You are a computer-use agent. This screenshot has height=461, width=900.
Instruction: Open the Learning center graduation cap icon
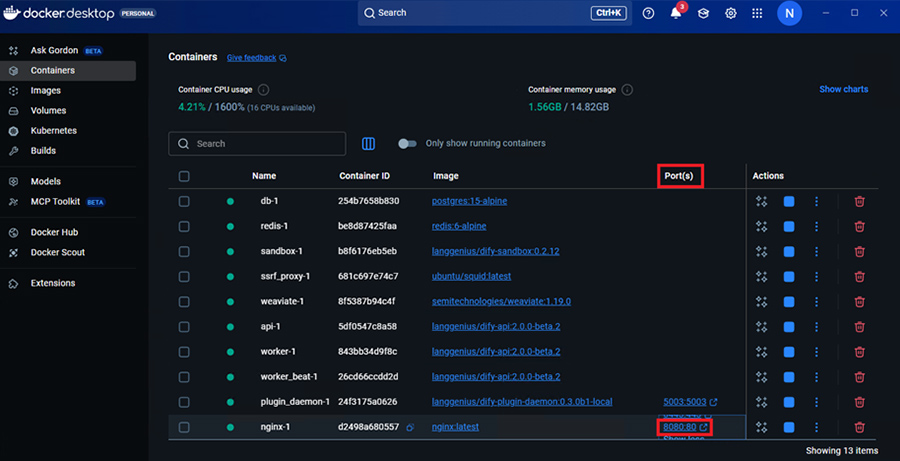[704, 14]
